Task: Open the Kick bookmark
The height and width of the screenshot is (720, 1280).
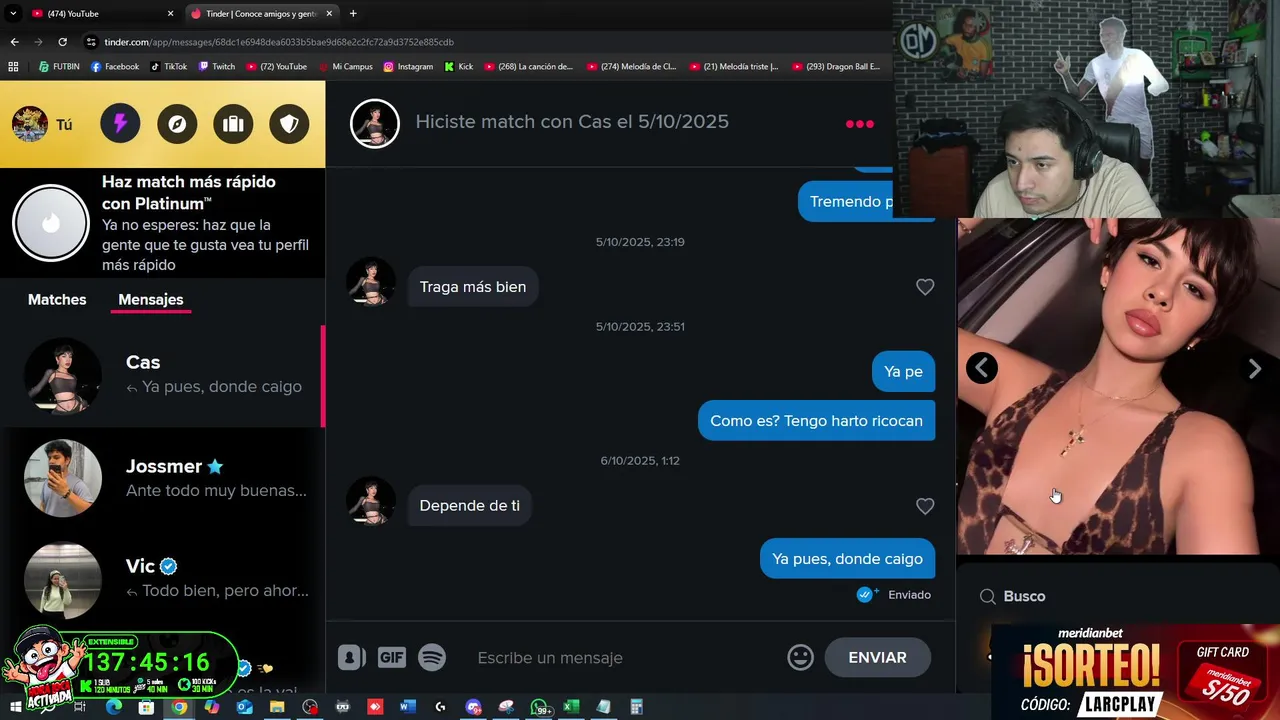Action: pyautogui.click(x=459, y=67)
